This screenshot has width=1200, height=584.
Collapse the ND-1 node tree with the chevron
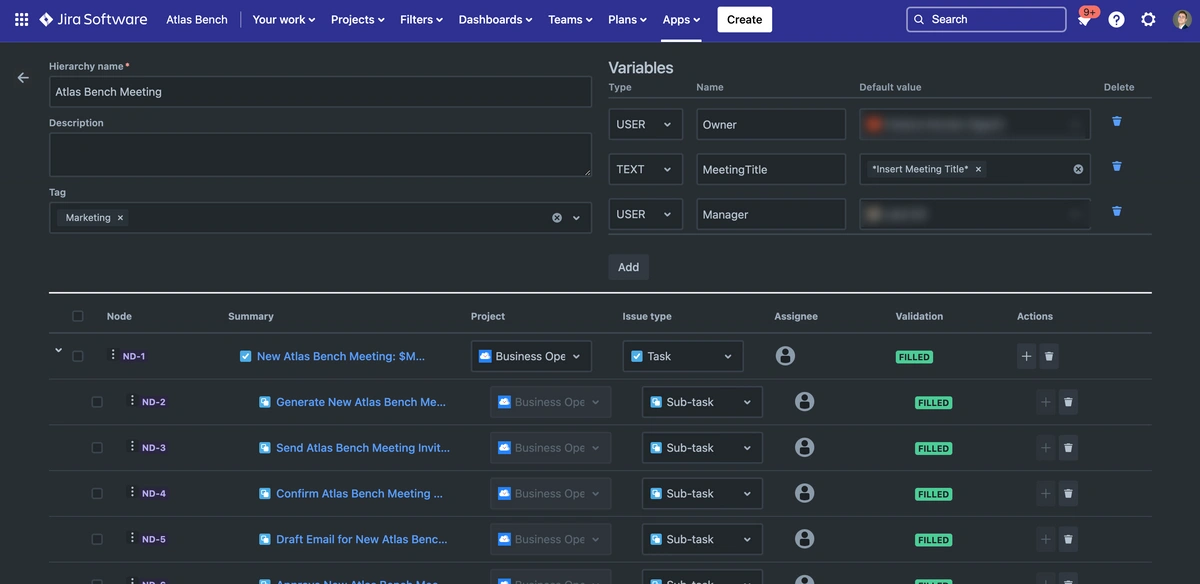(x=58, y=351)
